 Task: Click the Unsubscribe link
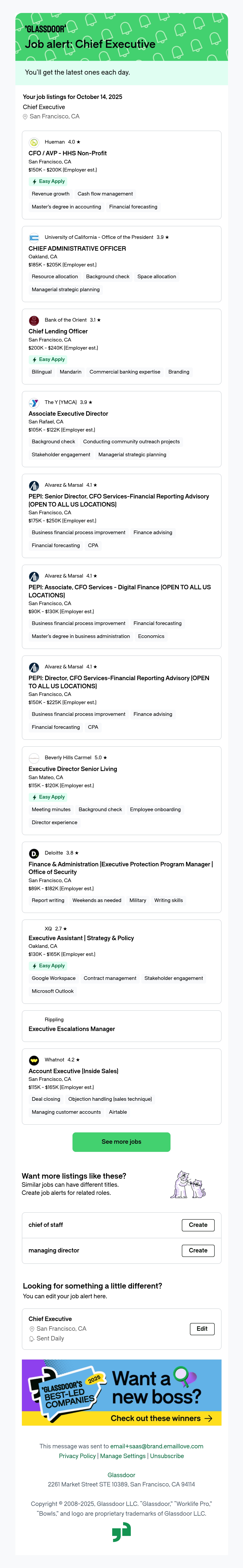point(167,1456)
